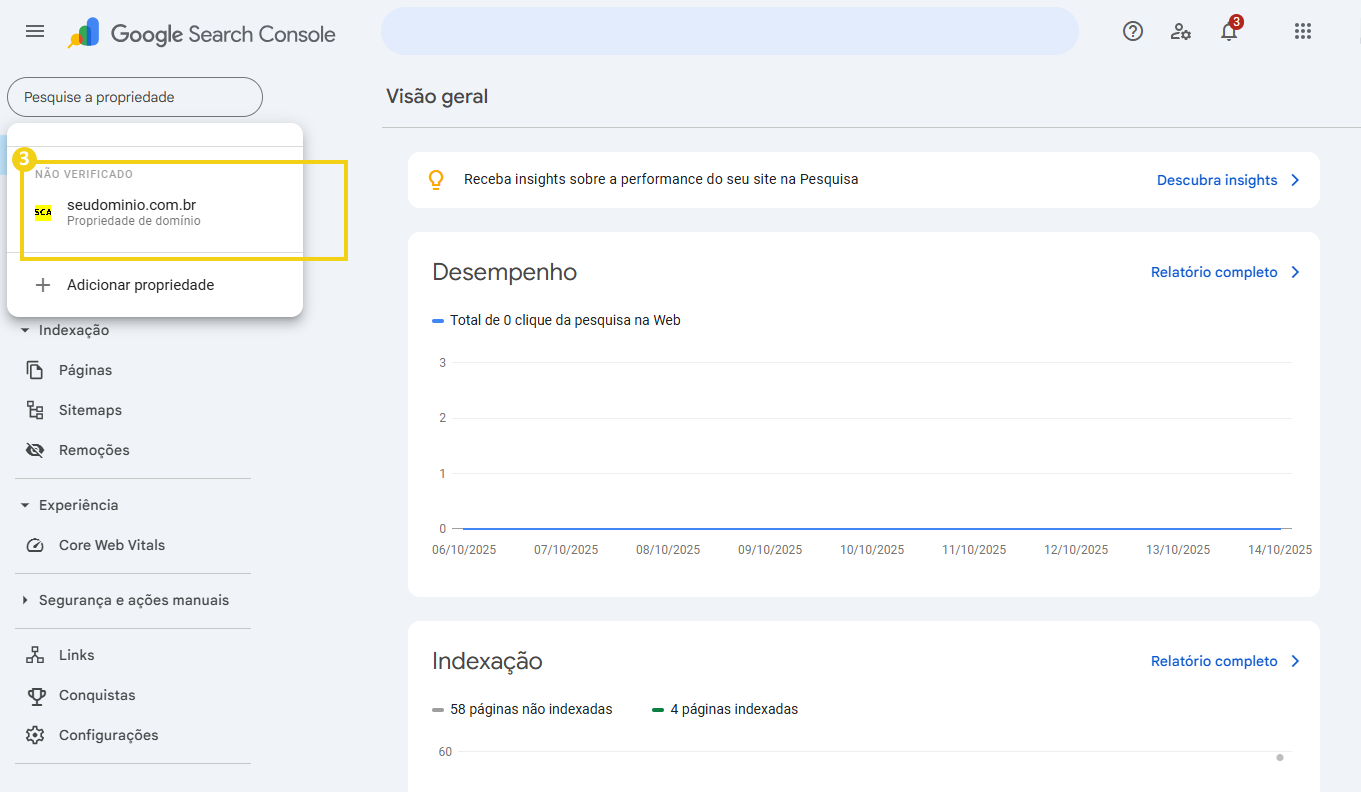Open the Remoções report
This screenshot has height=792, width=1361.
[x=92, y=449]
